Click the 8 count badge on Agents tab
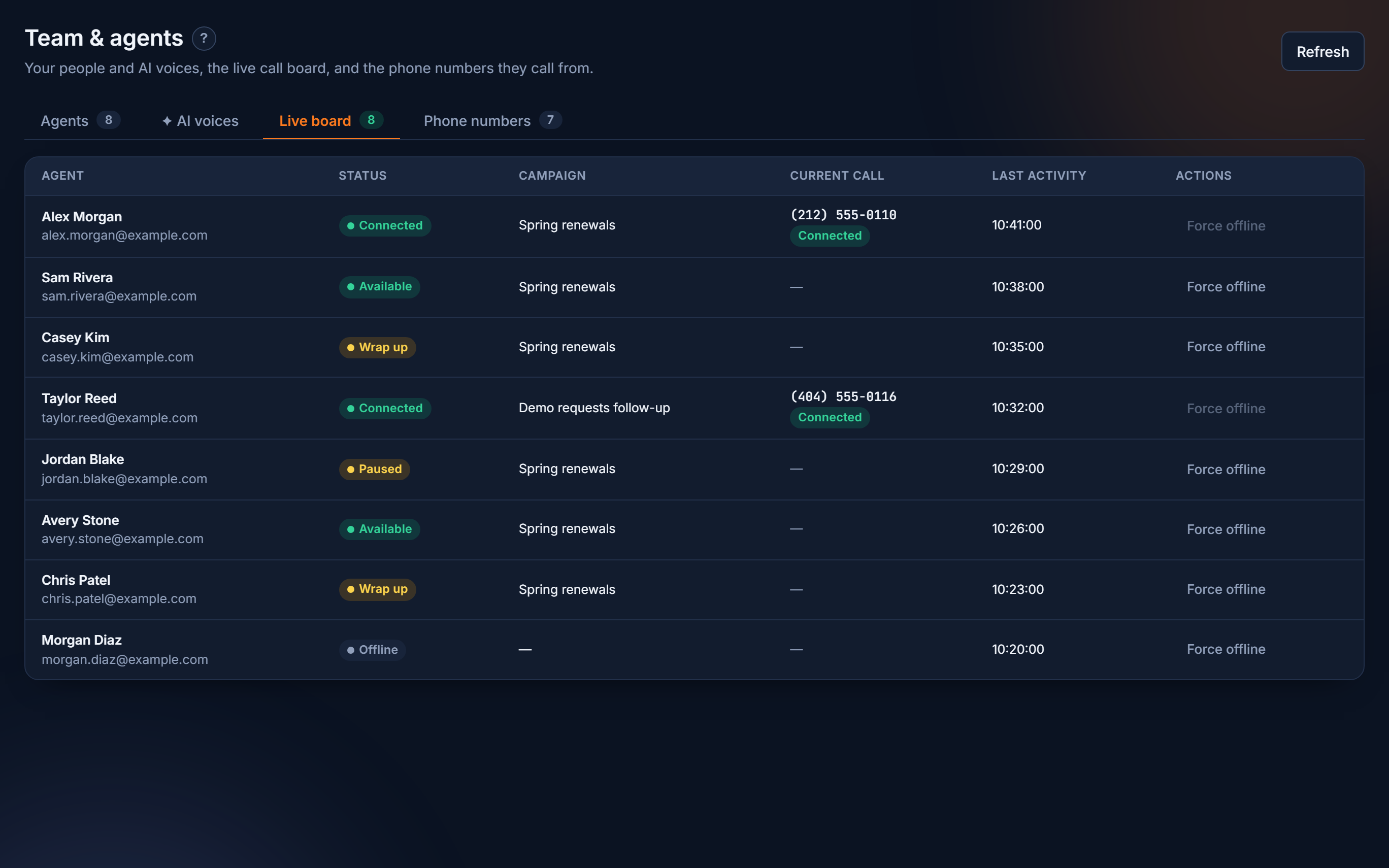 click(109, 120)
